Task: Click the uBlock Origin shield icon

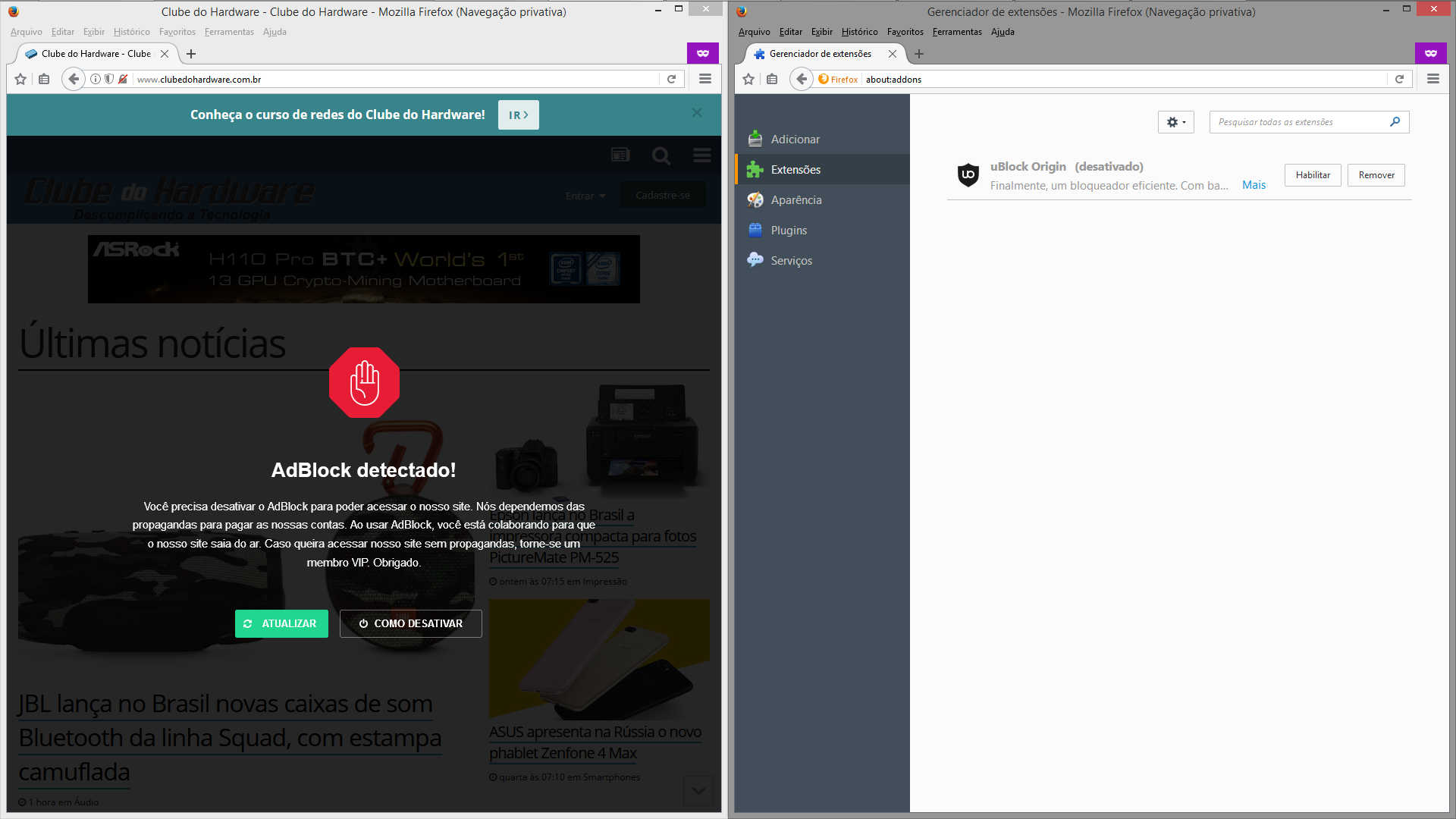Action: (968, 175)
